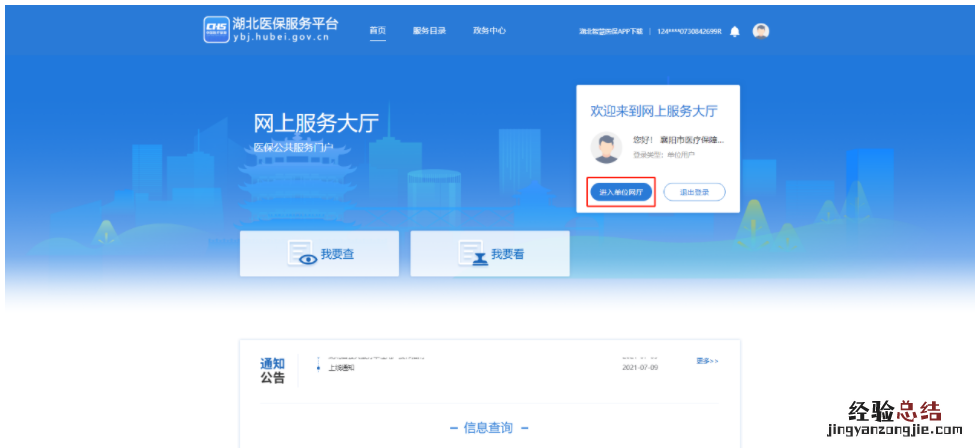Open 服务目录 menu item

pyautogui.click(x=429, y=31)
